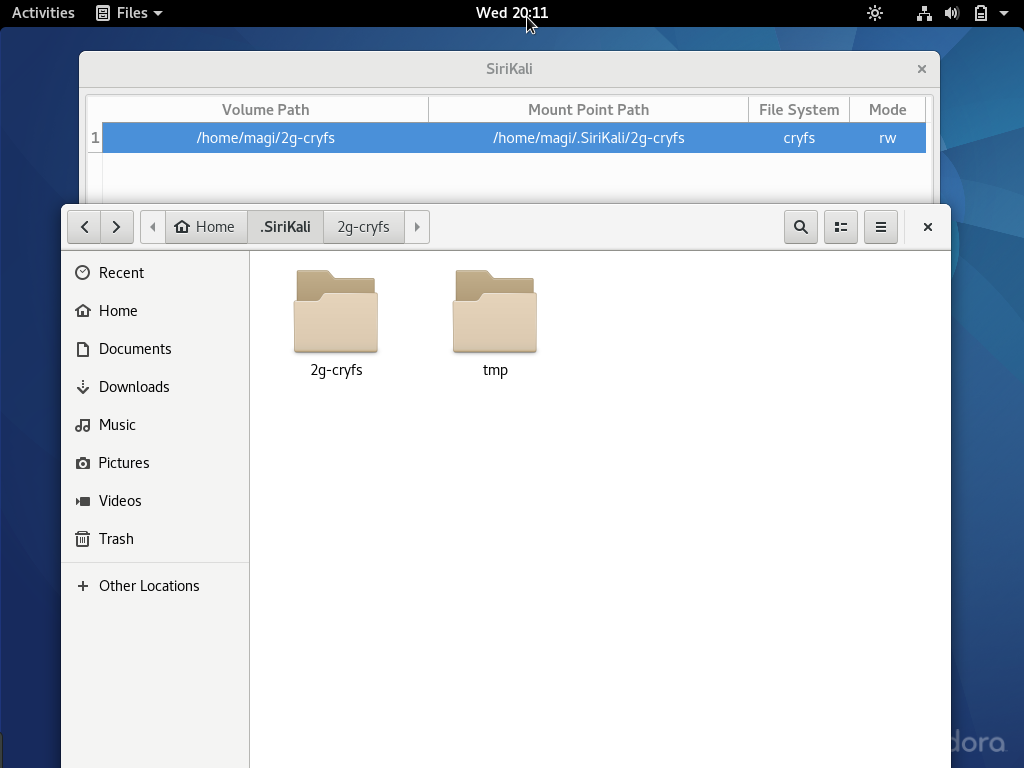Click the cryfs file system cell
Image resolution: width=1024 pixels, height=768 pixels.
(799, 138)
